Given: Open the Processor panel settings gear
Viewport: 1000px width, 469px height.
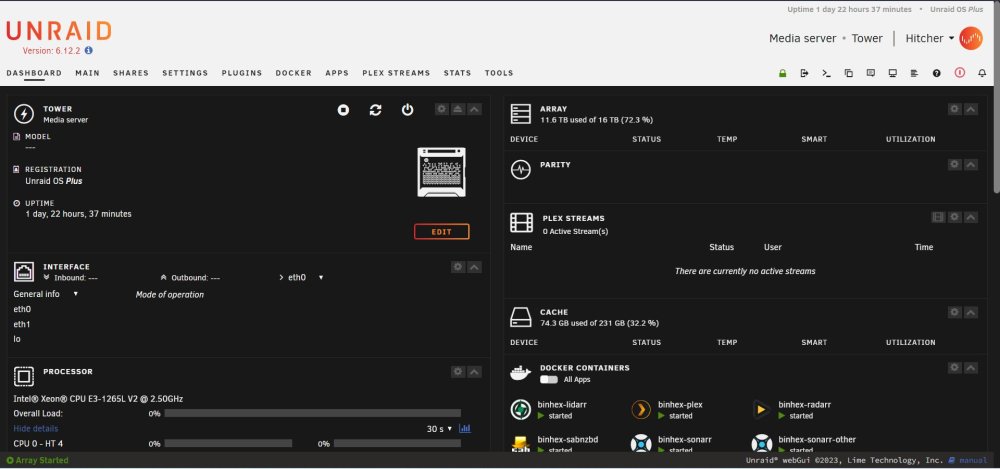Looking at the screenshot, I should (458, 371).
